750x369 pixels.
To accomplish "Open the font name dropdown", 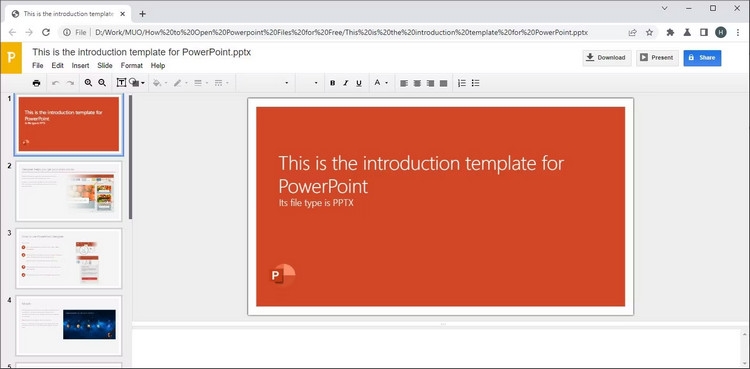I will (x=265, y=83).
